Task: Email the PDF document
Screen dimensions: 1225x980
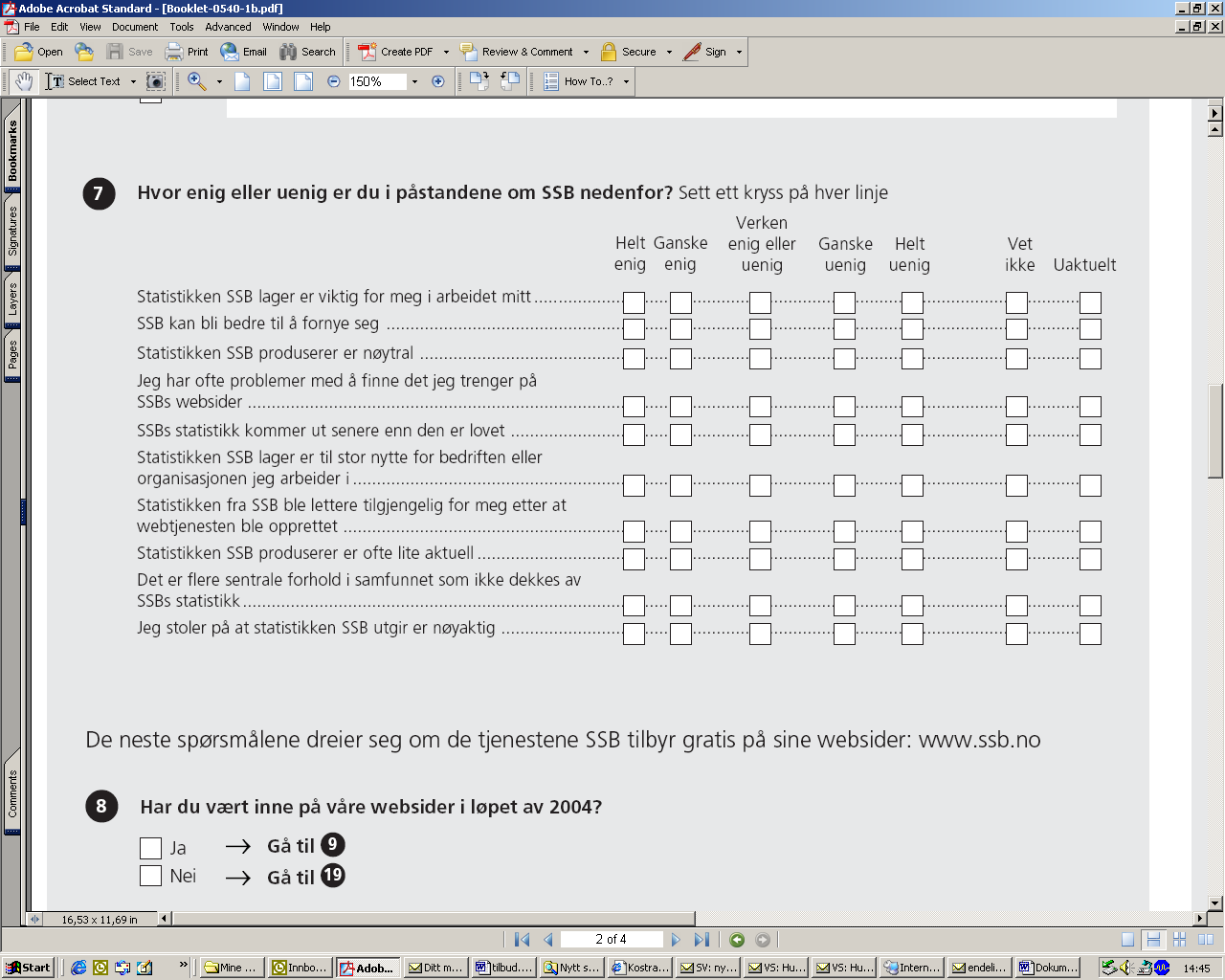Action: click(x=243, y=52)
